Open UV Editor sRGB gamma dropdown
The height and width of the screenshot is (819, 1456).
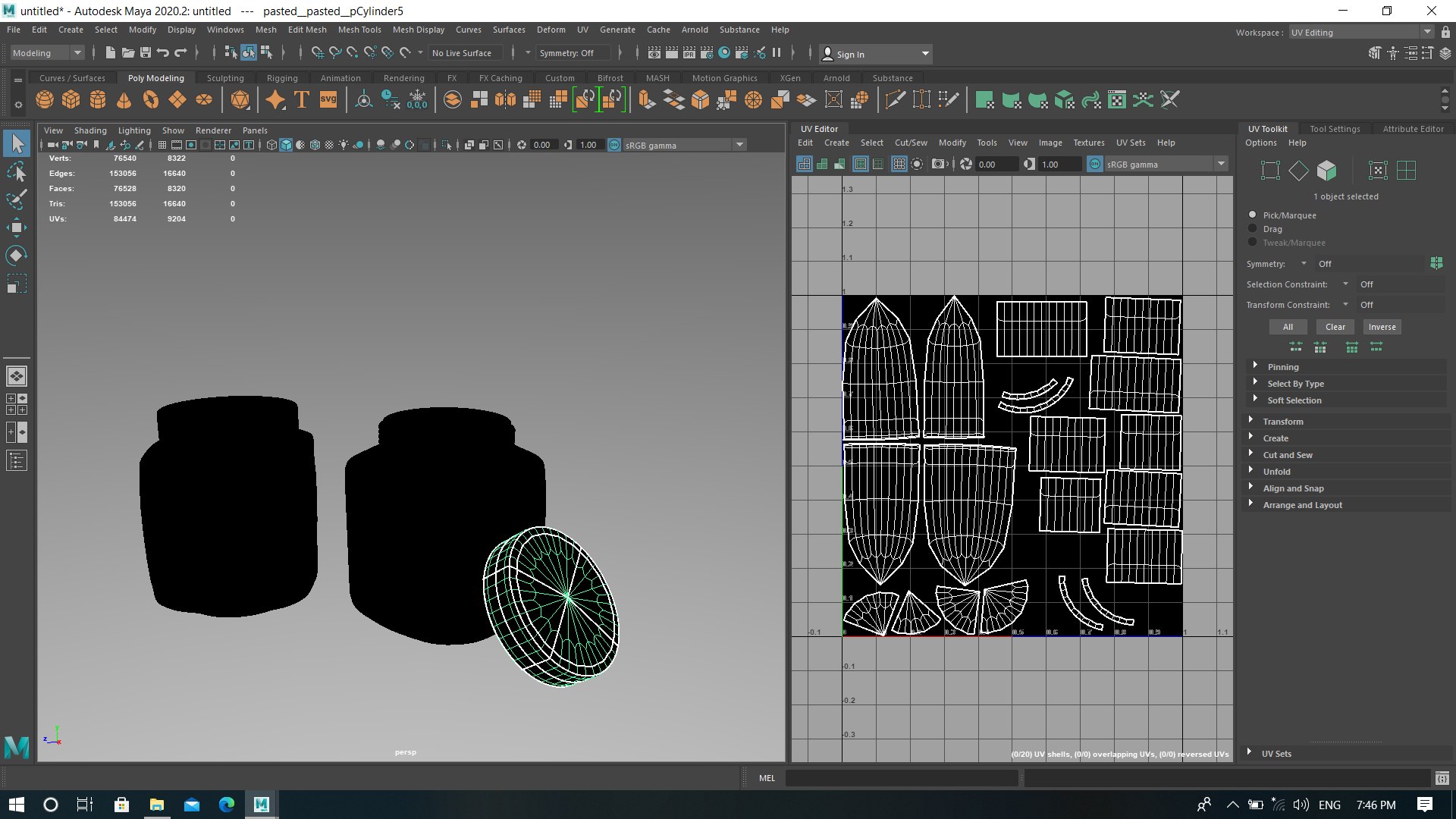coord(1166,164)
